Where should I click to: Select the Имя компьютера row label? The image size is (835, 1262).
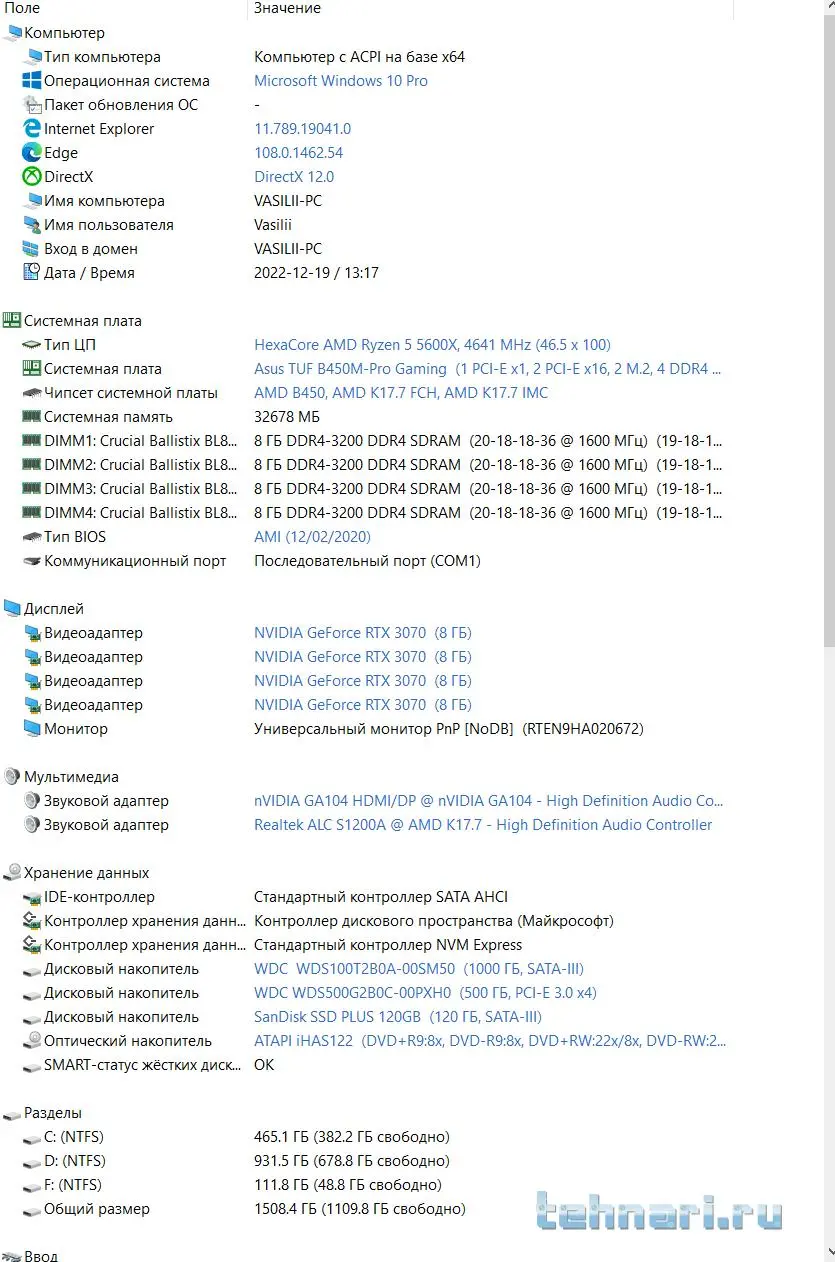pos(104,201)
